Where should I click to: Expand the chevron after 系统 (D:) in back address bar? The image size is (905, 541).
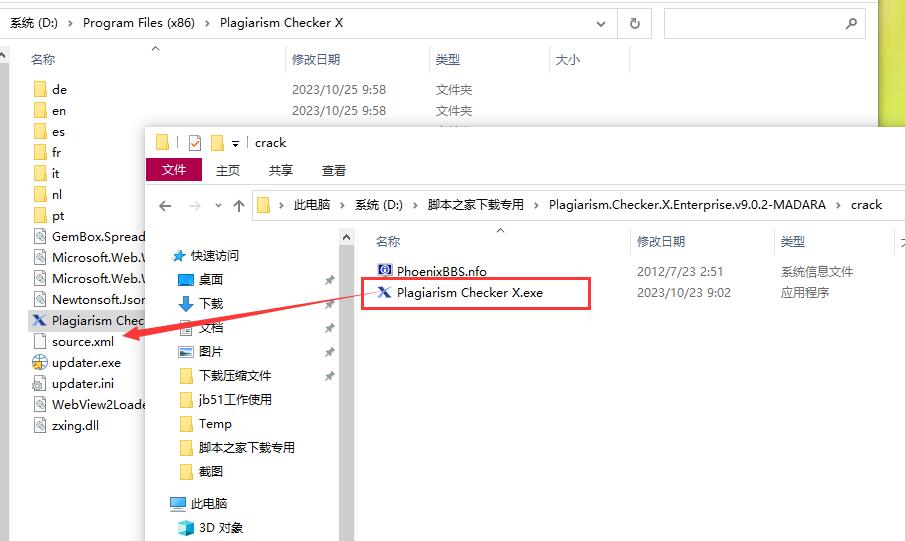point(70,23)
